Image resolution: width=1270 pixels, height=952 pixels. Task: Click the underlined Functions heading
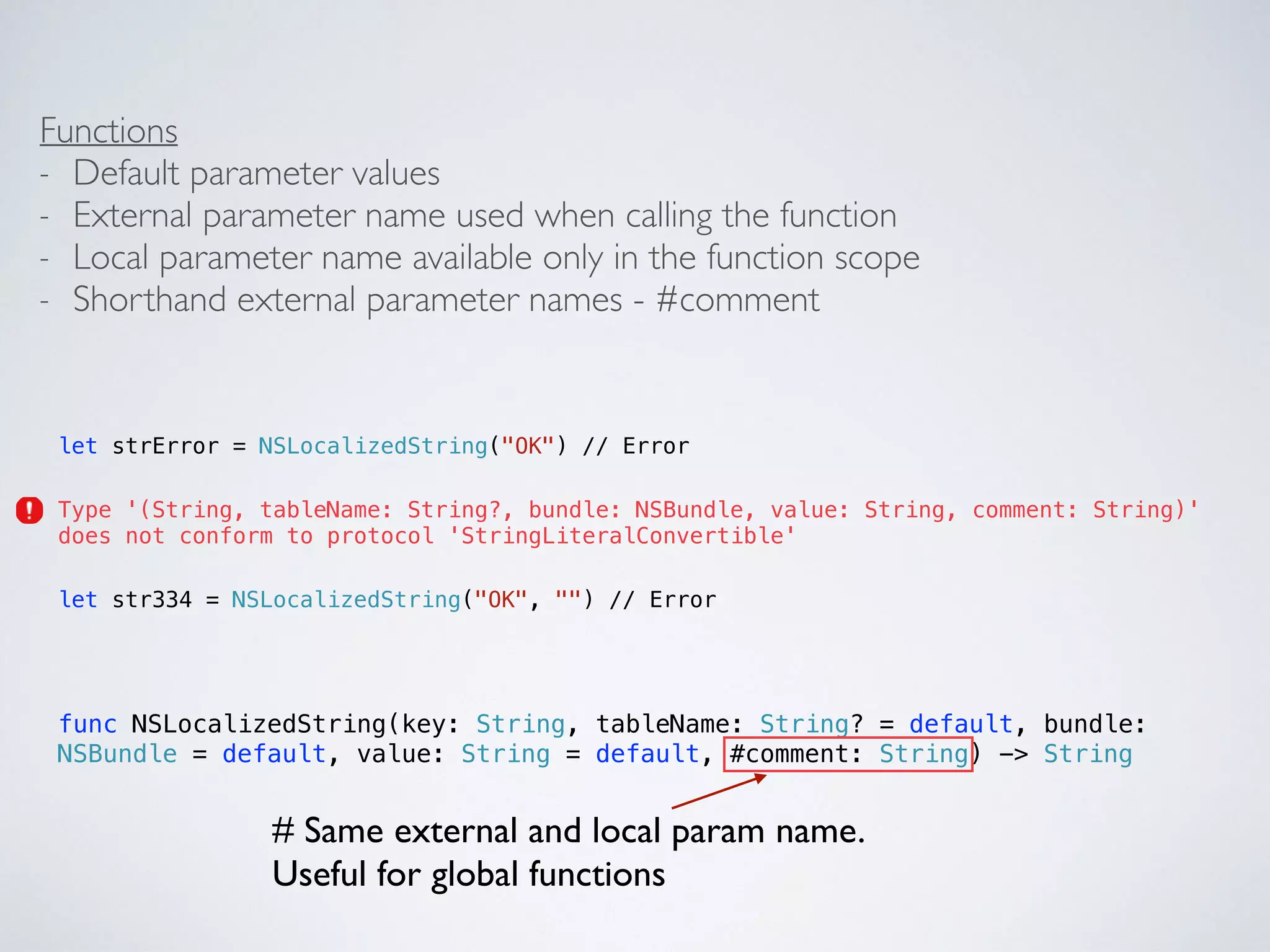109,131
